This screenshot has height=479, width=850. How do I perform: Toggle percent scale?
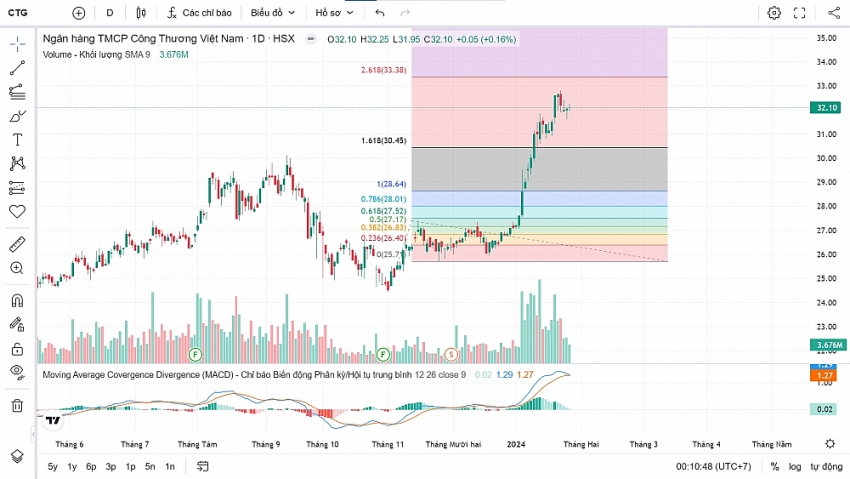click(775, 467)
